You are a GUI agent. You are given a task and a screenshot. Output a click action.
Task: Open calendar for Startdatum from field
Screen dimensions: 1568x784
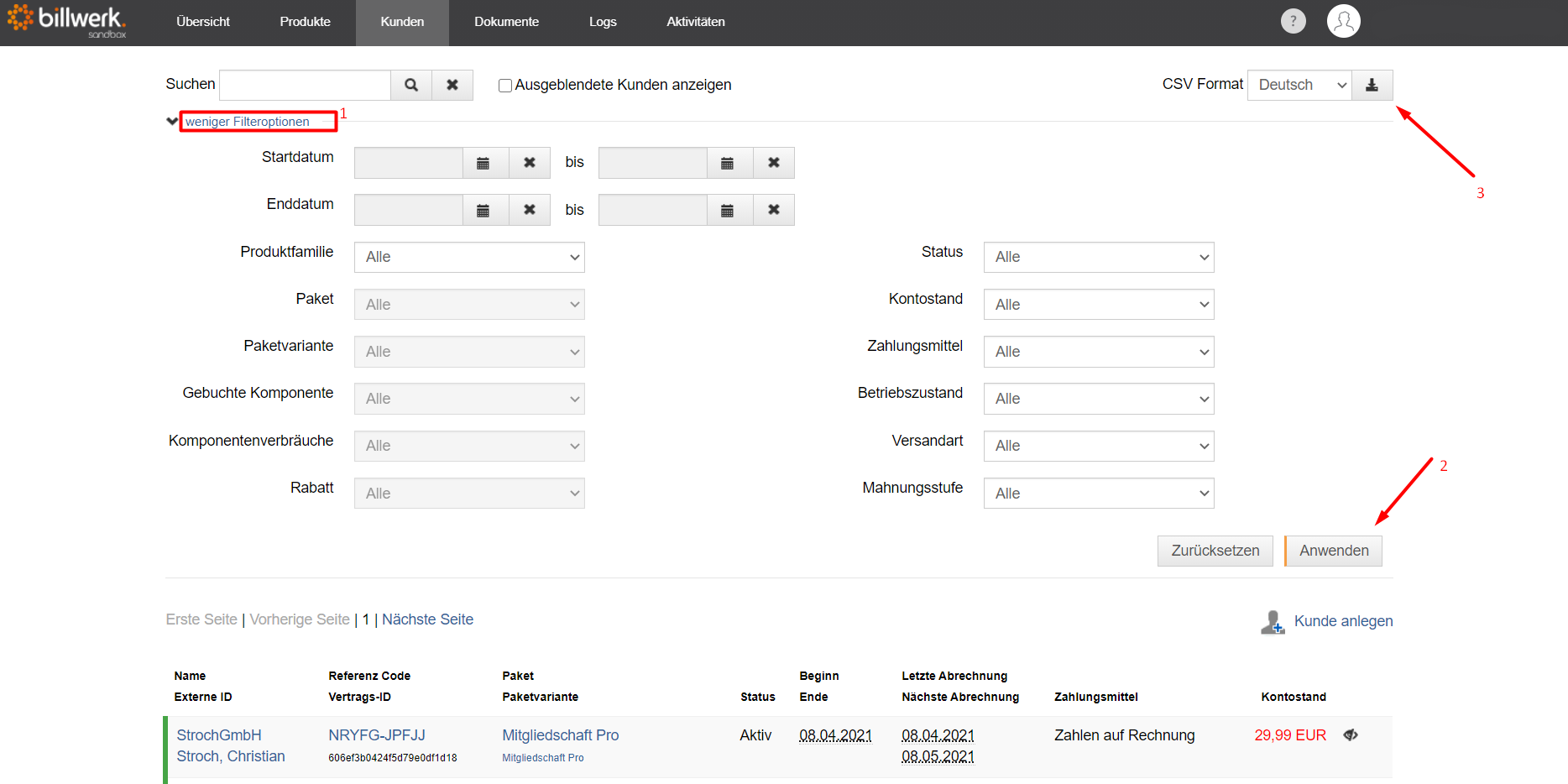(x=483, y=163)
